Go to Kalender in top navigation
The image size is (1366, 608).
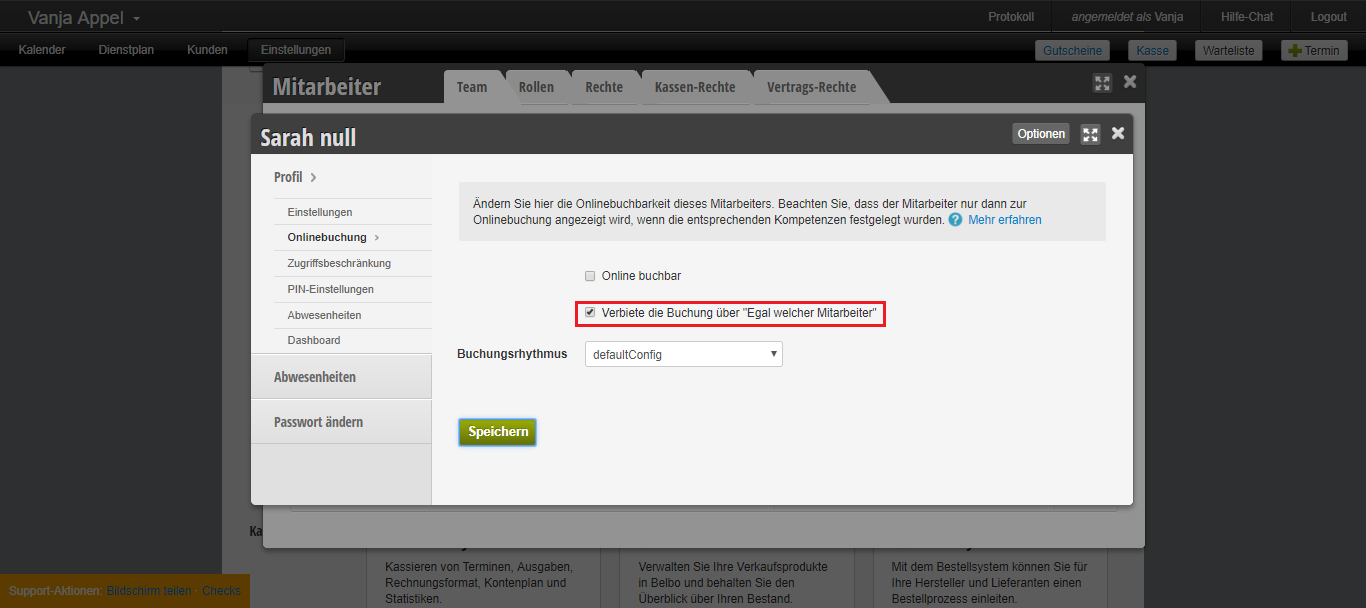pos(42,50)
